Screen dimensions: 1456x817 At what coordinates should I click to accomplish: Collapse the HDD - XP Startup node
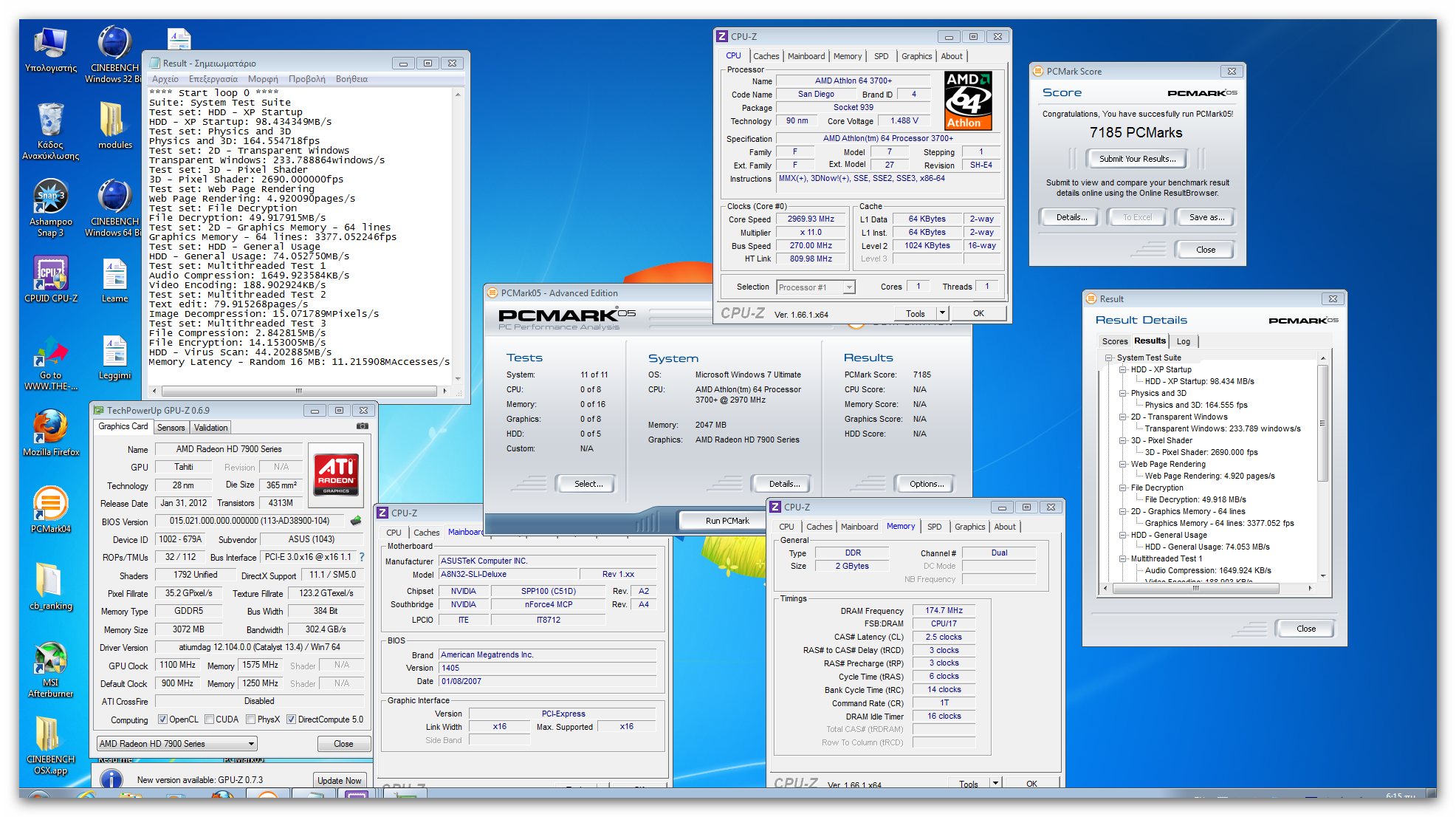click(x=1123, y=369)
